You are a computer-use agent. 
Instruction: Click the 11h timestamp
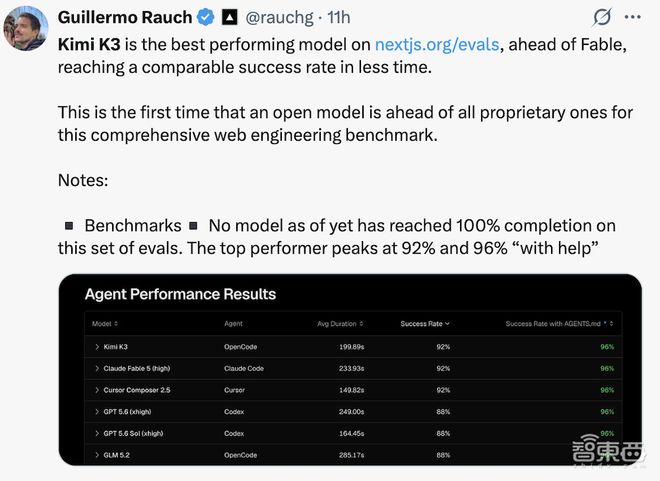[x=339, y=18]
